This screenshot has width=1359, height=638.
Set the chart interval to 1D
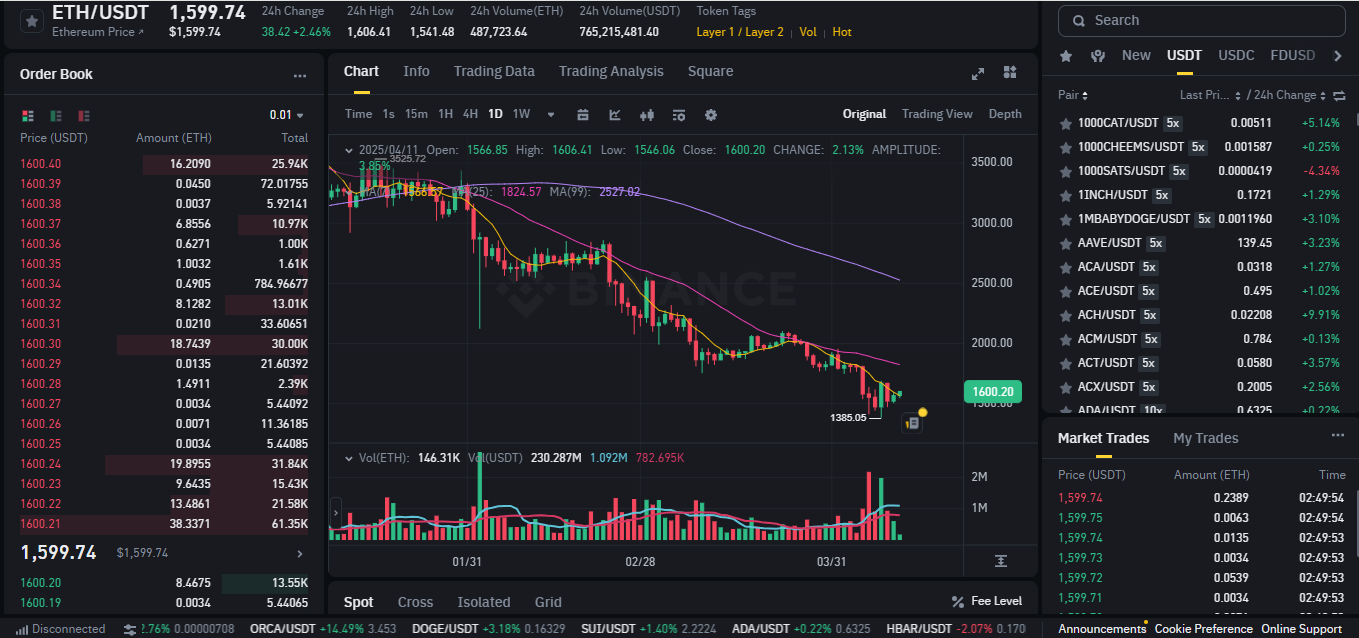coord(495,114)
